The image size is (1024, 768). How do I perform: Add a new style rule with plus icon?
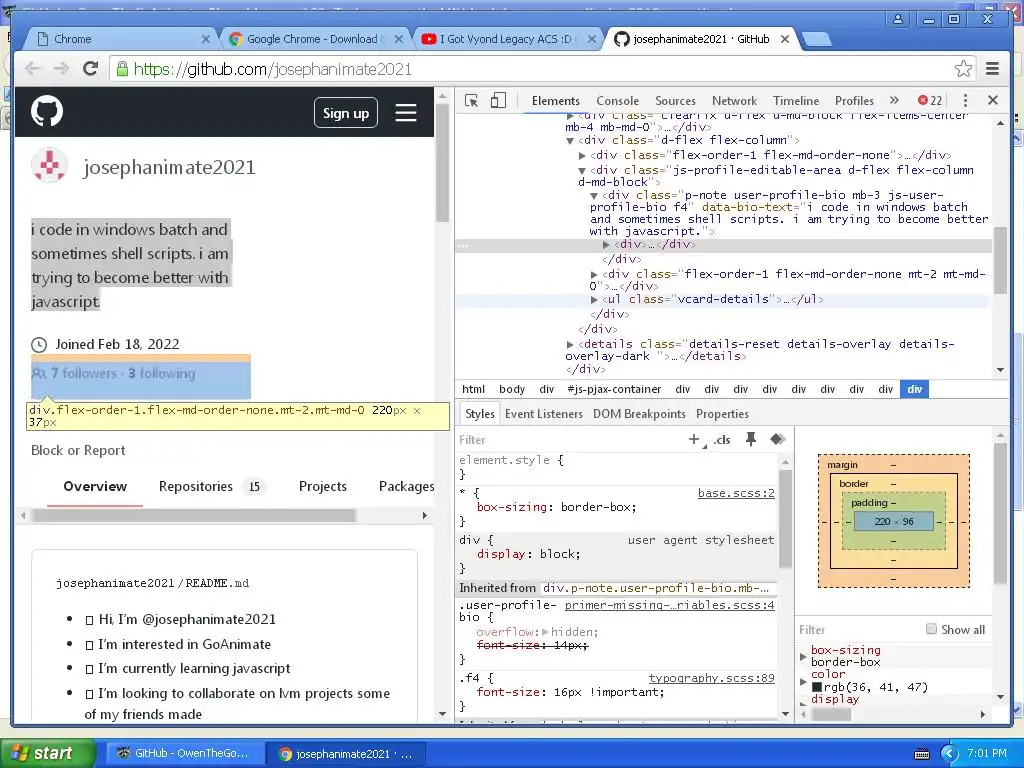coord(694,440)
